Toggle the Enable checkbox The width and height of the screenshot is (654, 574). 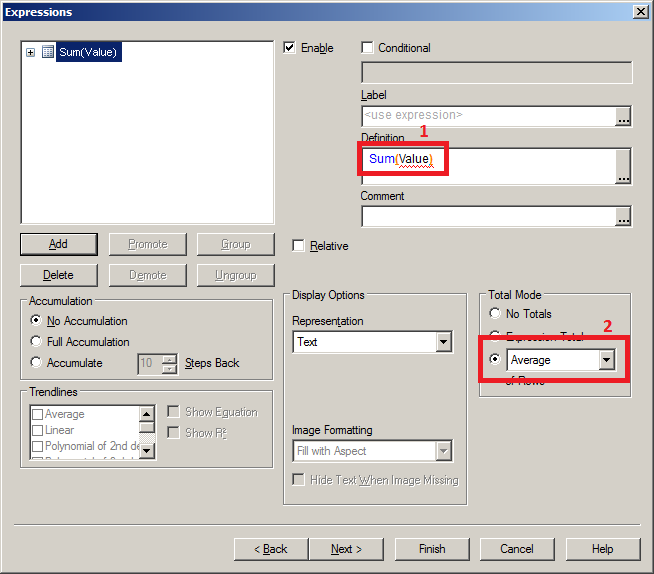tap(289, 48)
